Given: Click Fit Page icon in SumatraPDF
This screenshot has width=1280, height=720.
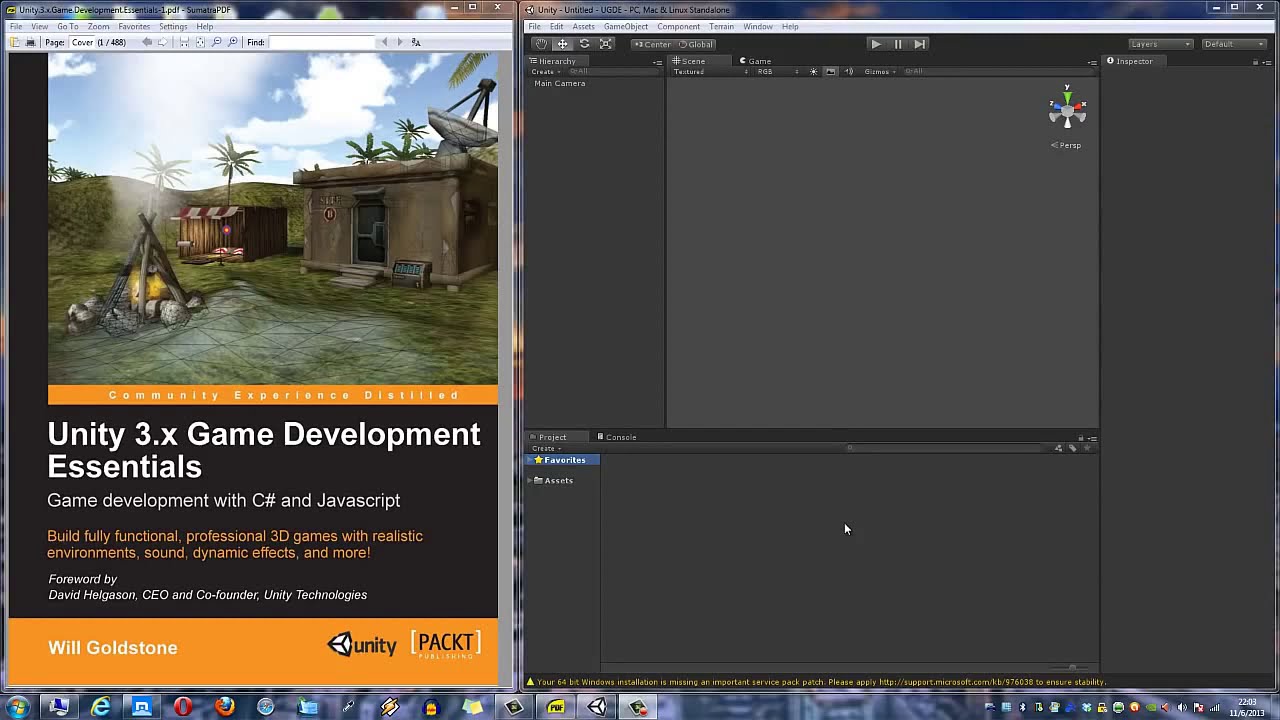Looking at the screenshot, I should [200, 42].
